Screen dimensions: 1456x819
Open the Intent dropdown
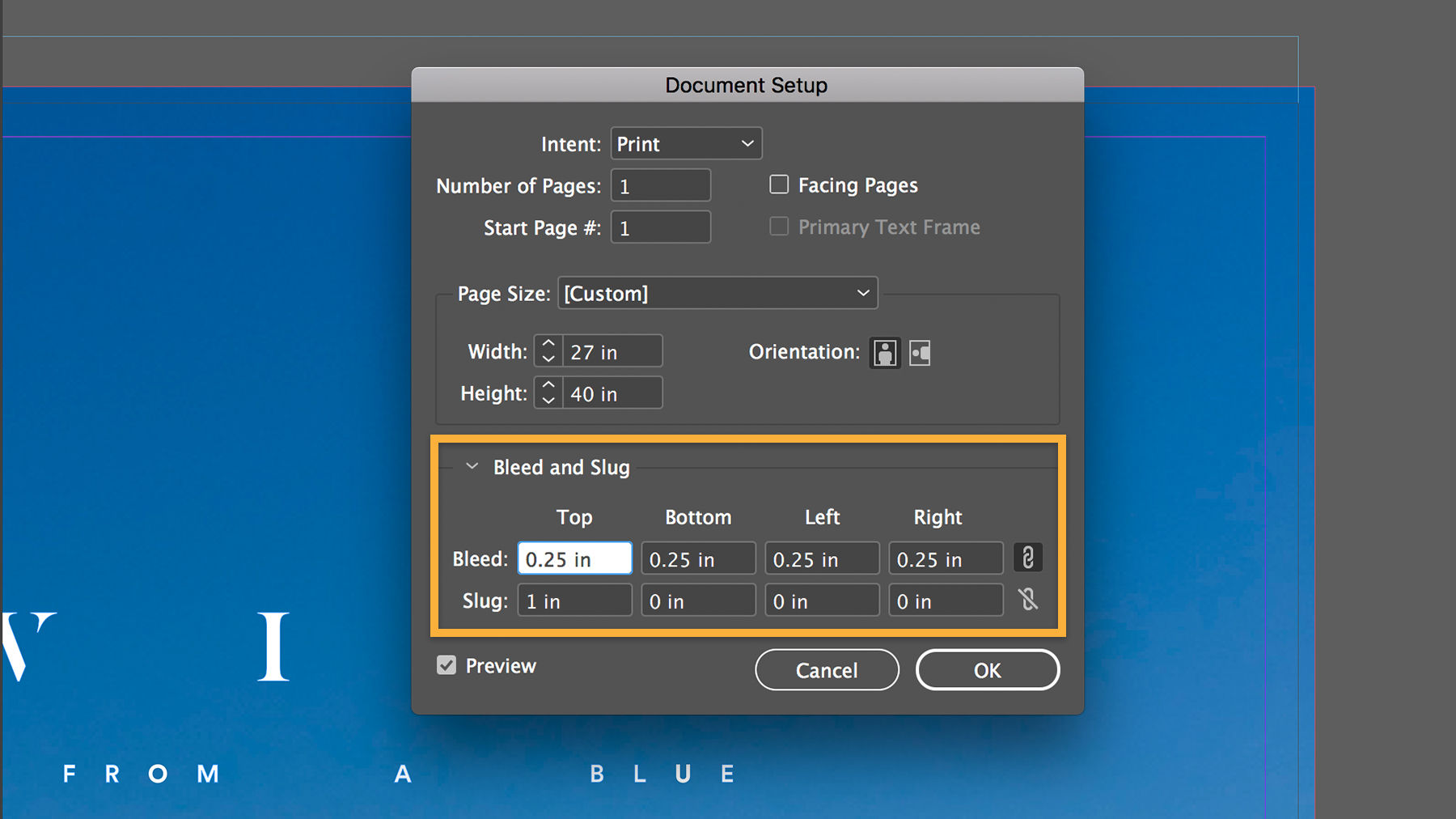tap(685, 143)
